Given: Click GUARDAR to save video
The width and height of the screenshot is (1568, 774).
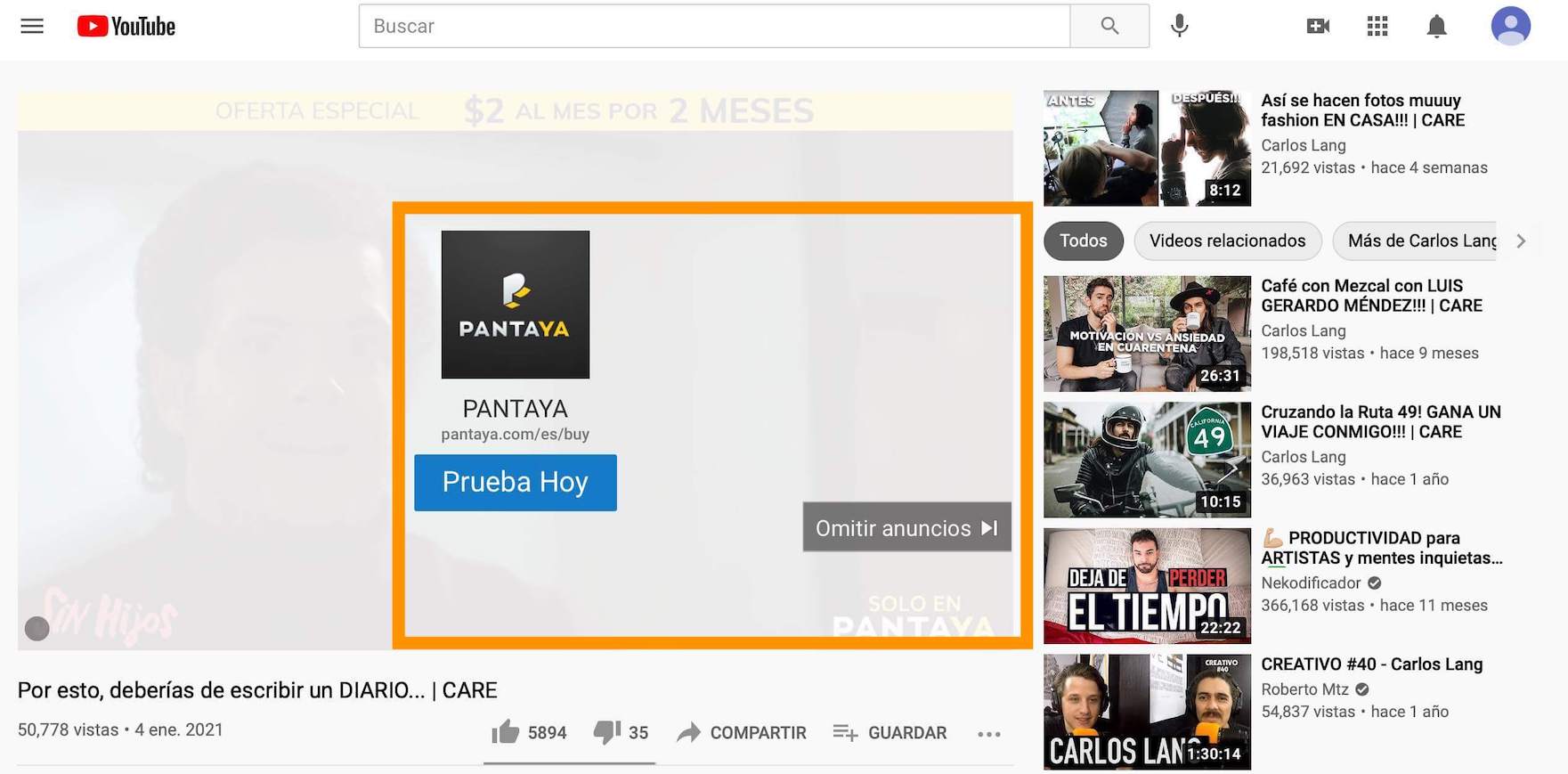Looking at the screenshot, I should pyautogui.click(x=890, y=732).
